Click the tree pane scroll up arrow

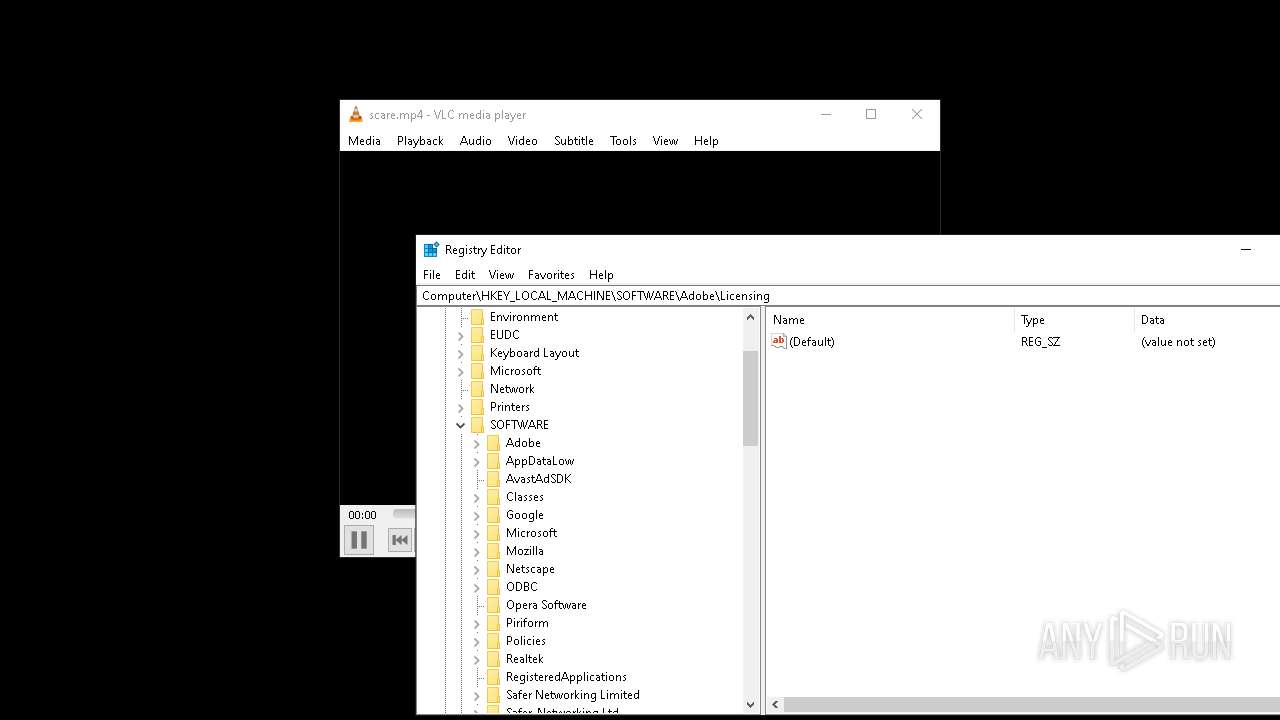click(x=751, y=317)
